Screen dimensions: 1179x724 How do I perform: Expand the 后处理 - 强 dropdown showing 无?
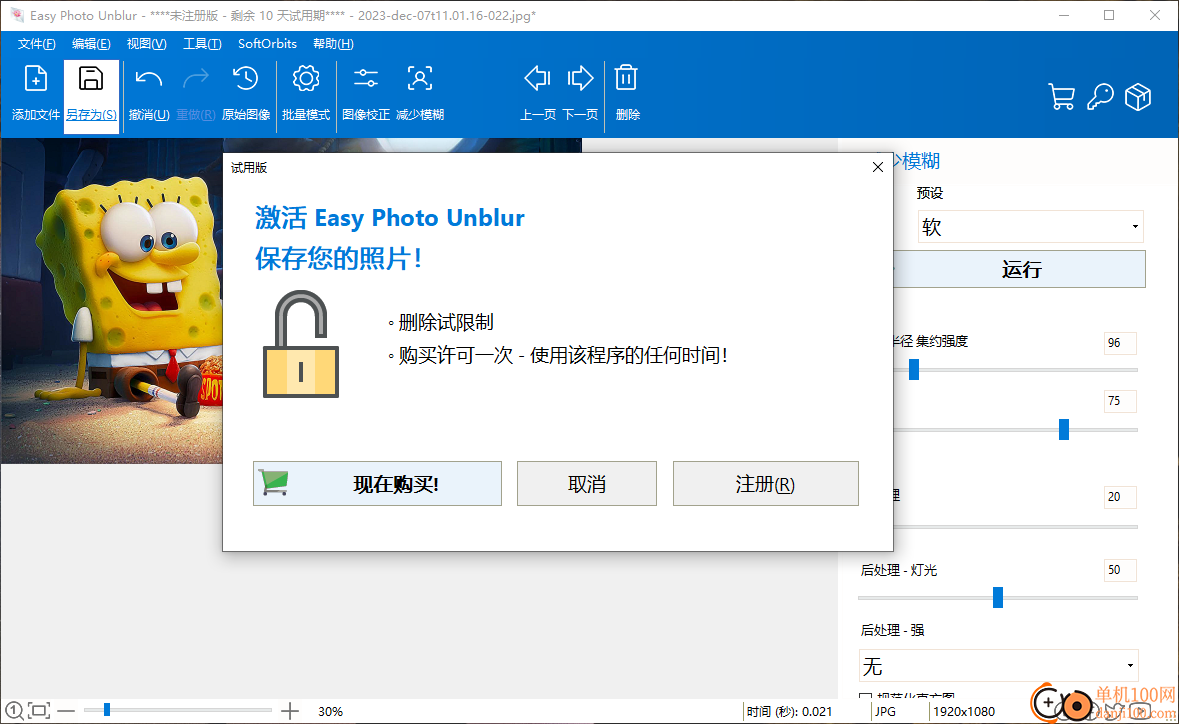[x=999, y=666]
